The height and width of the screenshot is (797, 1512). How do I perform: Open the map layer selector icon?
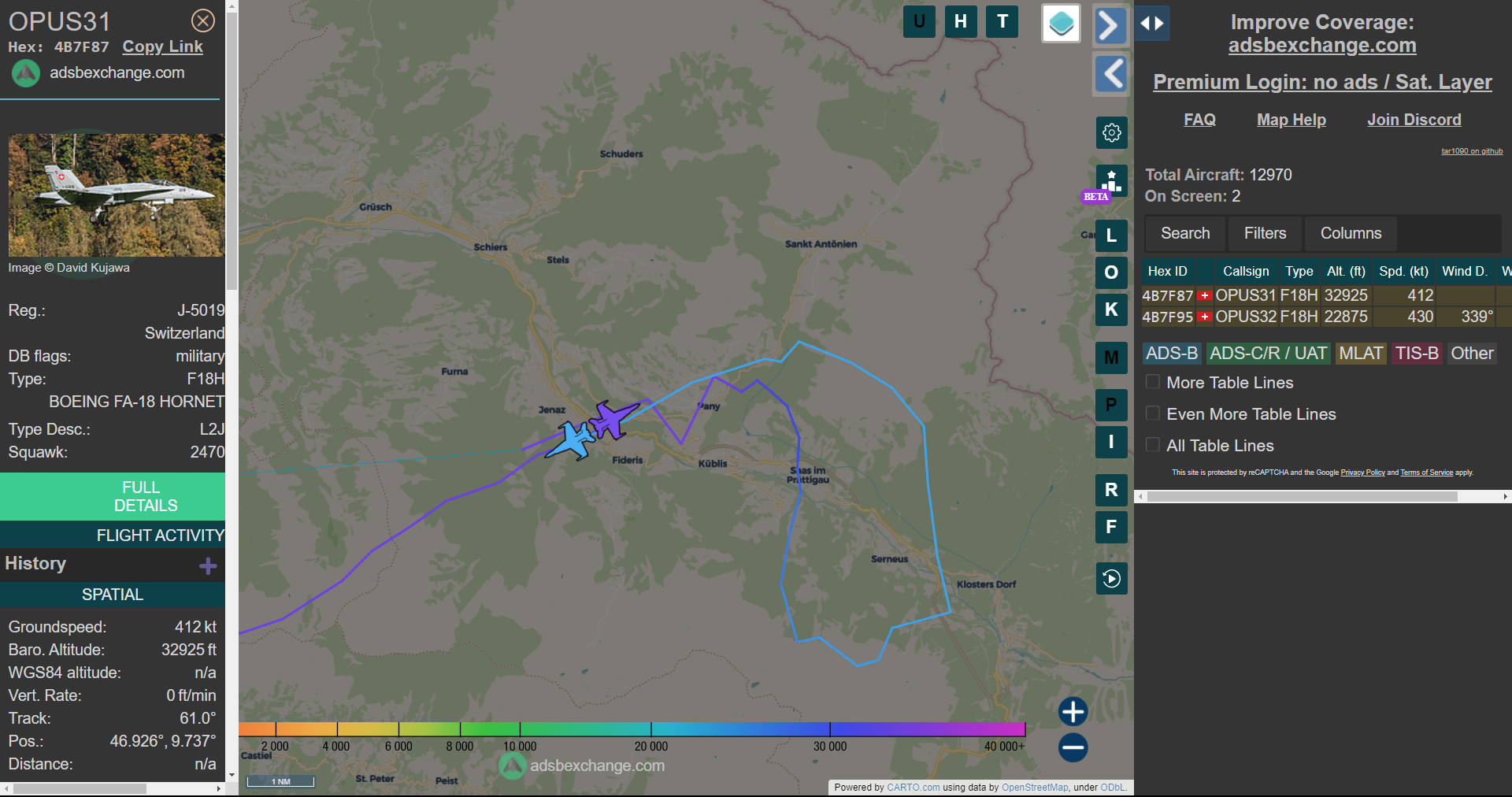1062,24
